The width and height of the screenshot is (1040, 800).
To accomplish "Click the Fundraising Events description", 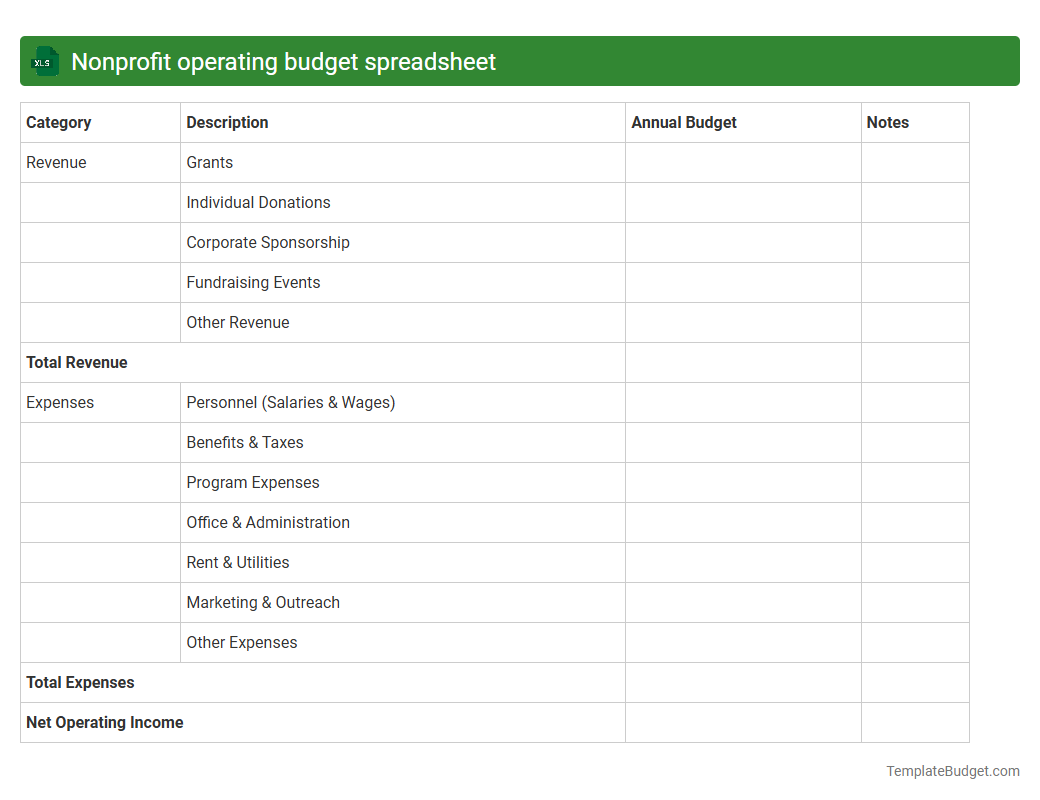I will tap(253, 282).
